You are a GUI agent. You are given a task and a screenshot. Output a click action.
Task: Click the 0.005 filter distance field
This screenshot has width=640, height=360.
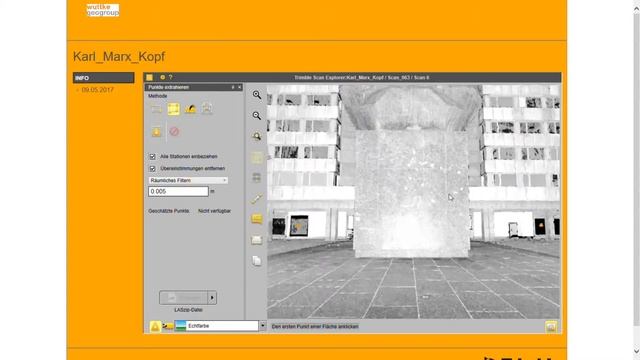[x=178, y=191]
